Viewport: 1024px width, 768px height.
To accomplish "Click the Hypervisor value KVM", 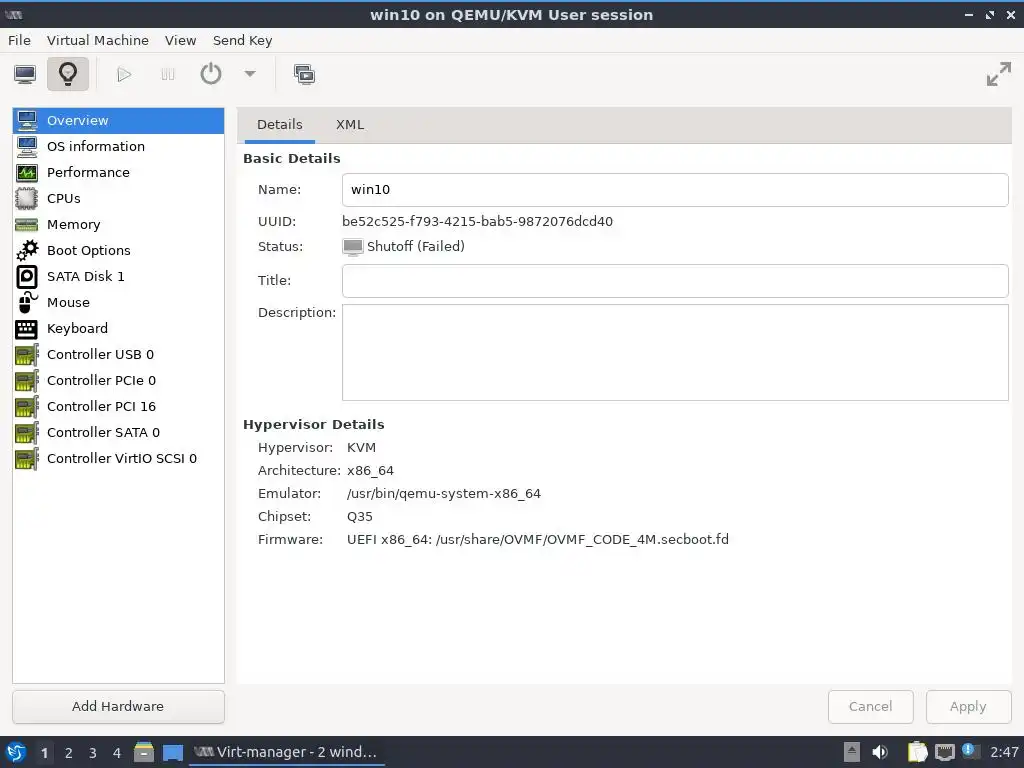I will (361, 448).
